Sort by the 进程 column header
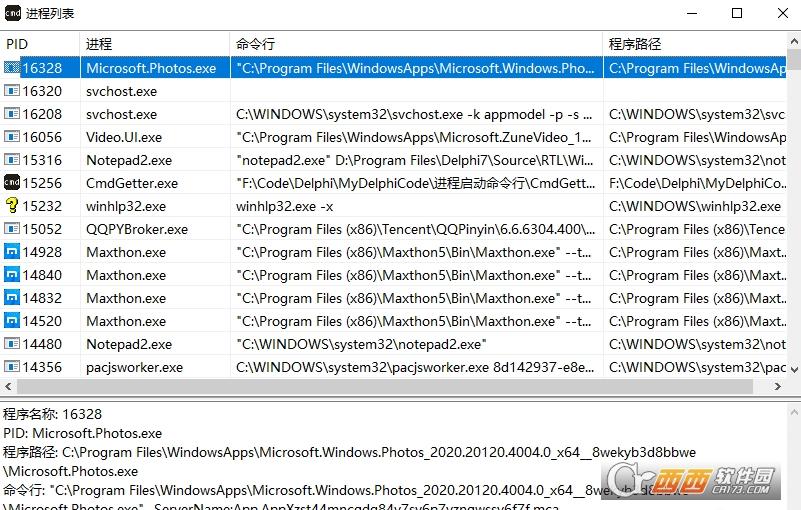 click(x=154, y=44)
